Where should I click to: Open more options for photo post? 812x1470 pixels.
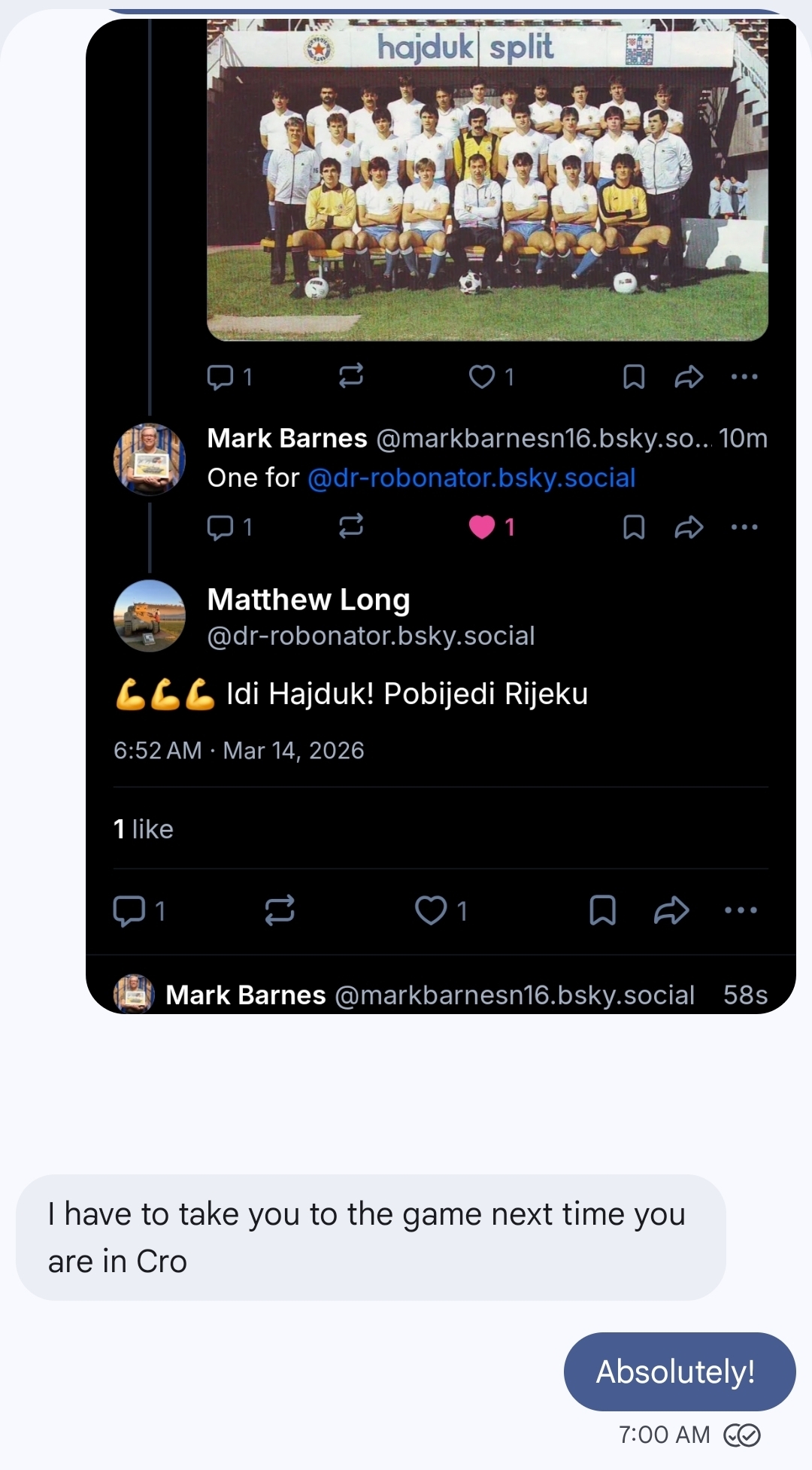744,376
